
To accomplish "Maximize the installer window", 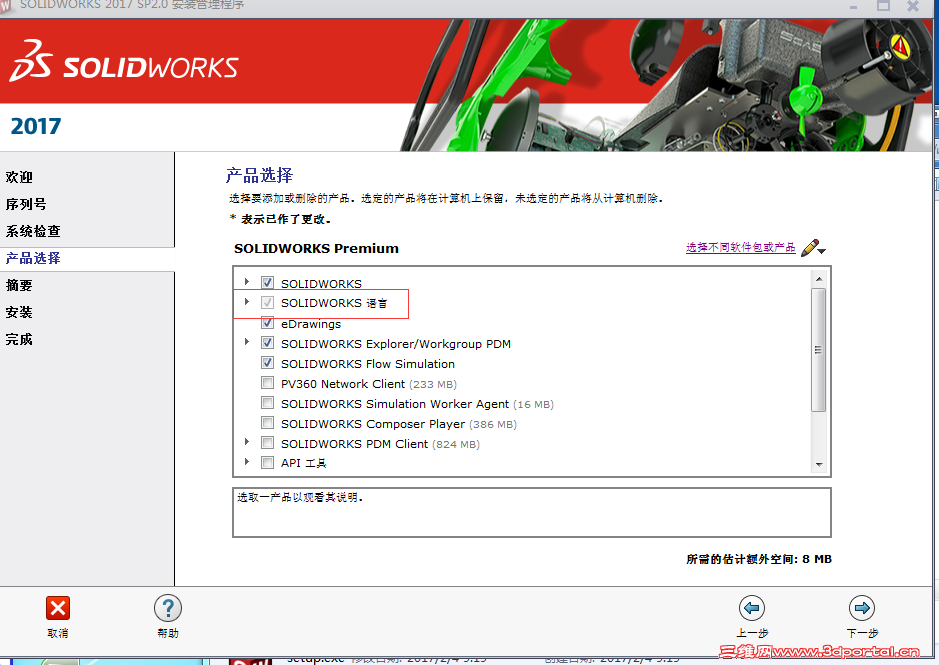I will point(883,6).
